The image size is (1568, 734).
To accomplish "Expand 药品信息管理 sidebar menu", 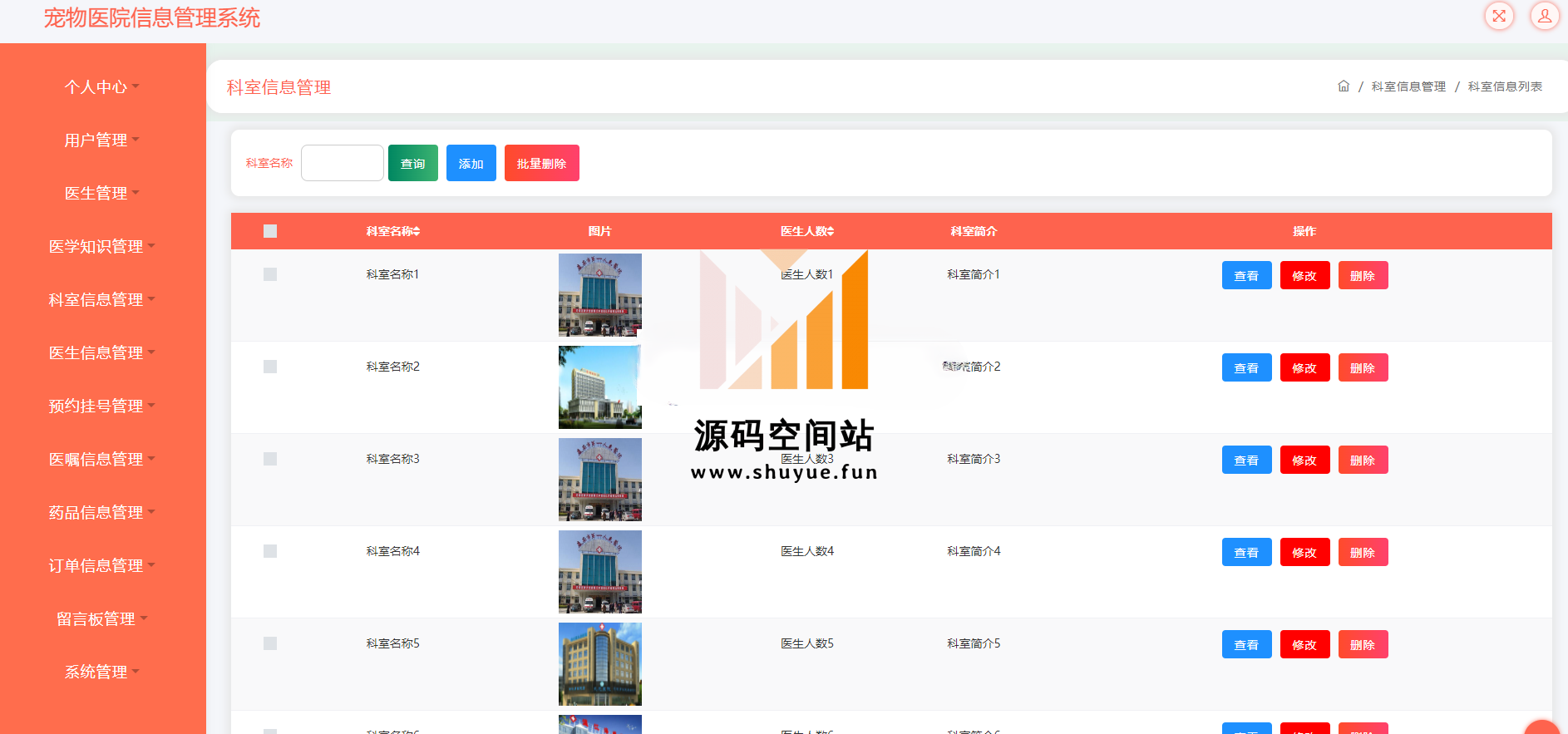I will tap(102, 512).
